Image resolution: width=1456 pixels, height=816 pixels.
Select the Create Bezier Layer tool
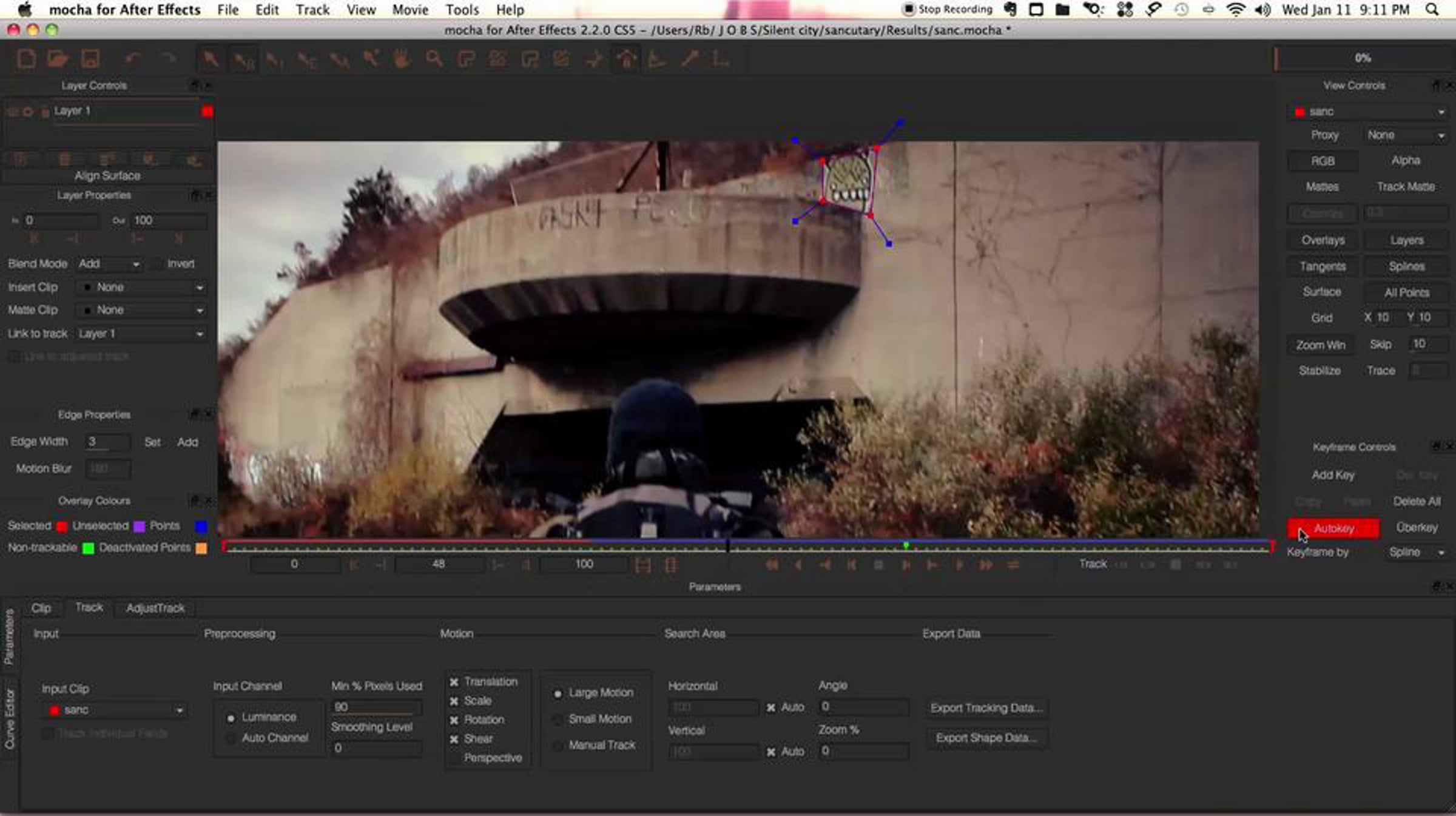(530, 59)
